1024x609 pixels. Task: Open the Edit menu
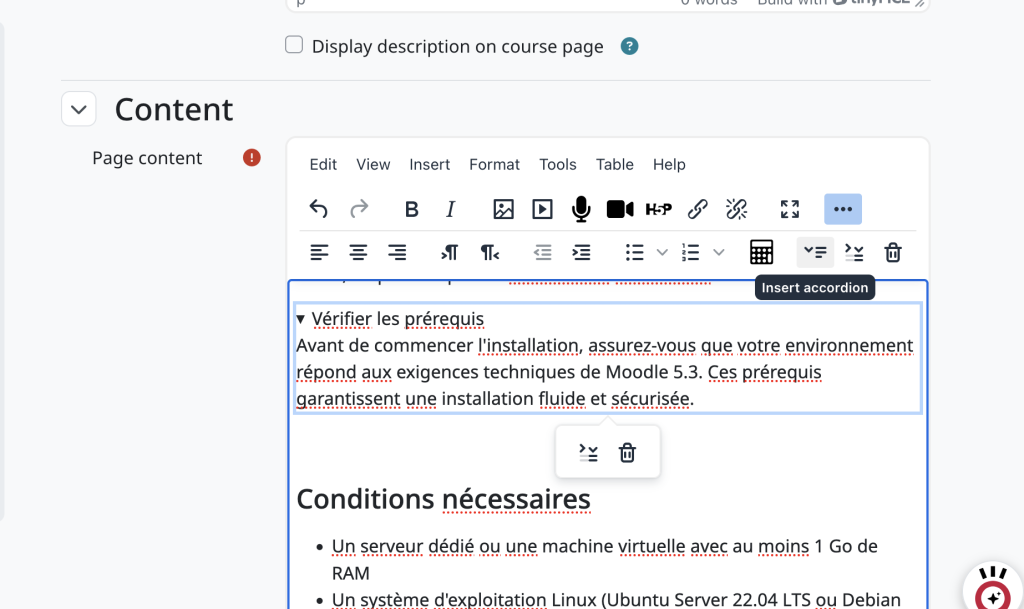point(323,164)
